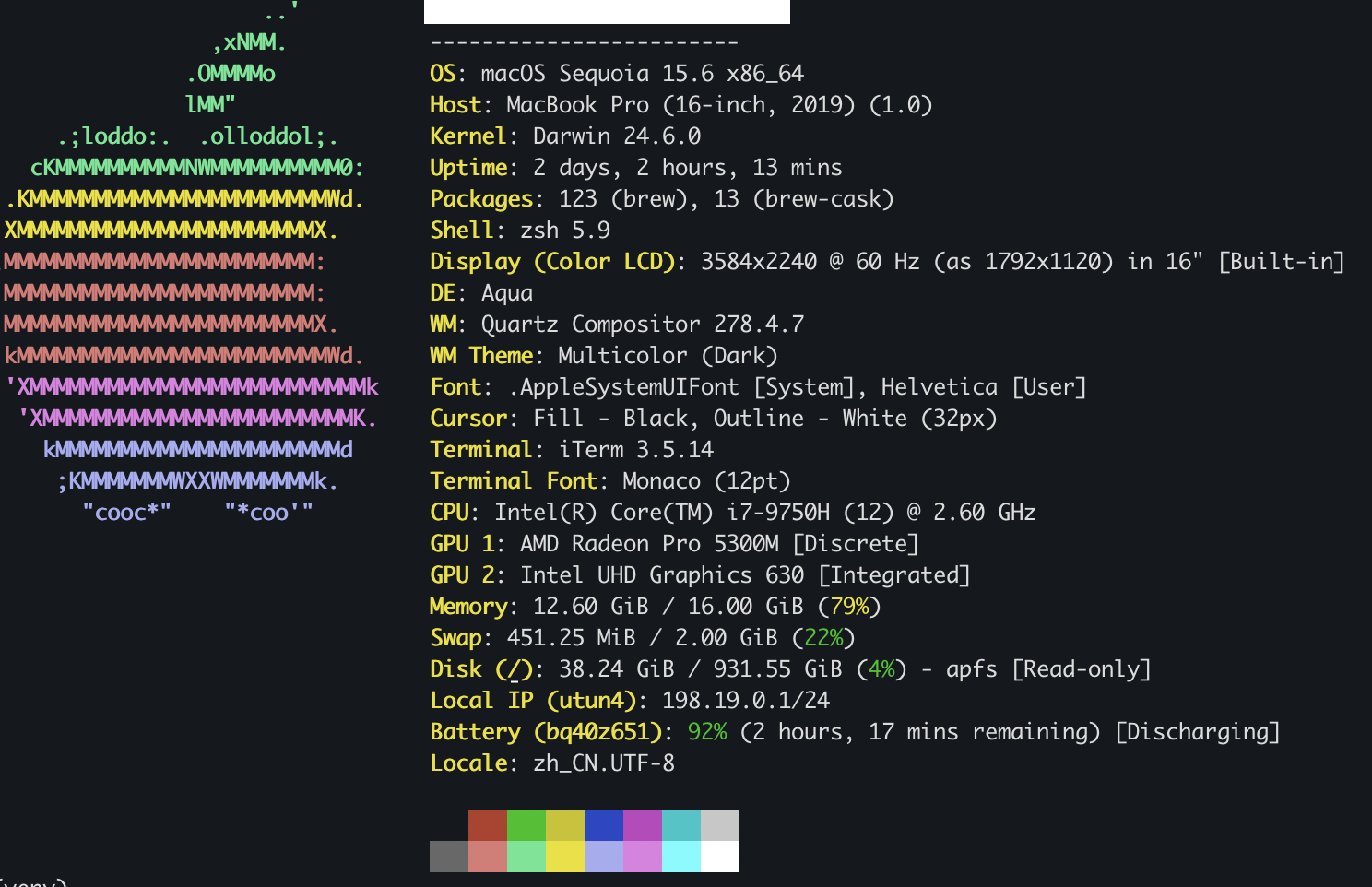Click the 'Disk (/)' label

click(481, 669)
